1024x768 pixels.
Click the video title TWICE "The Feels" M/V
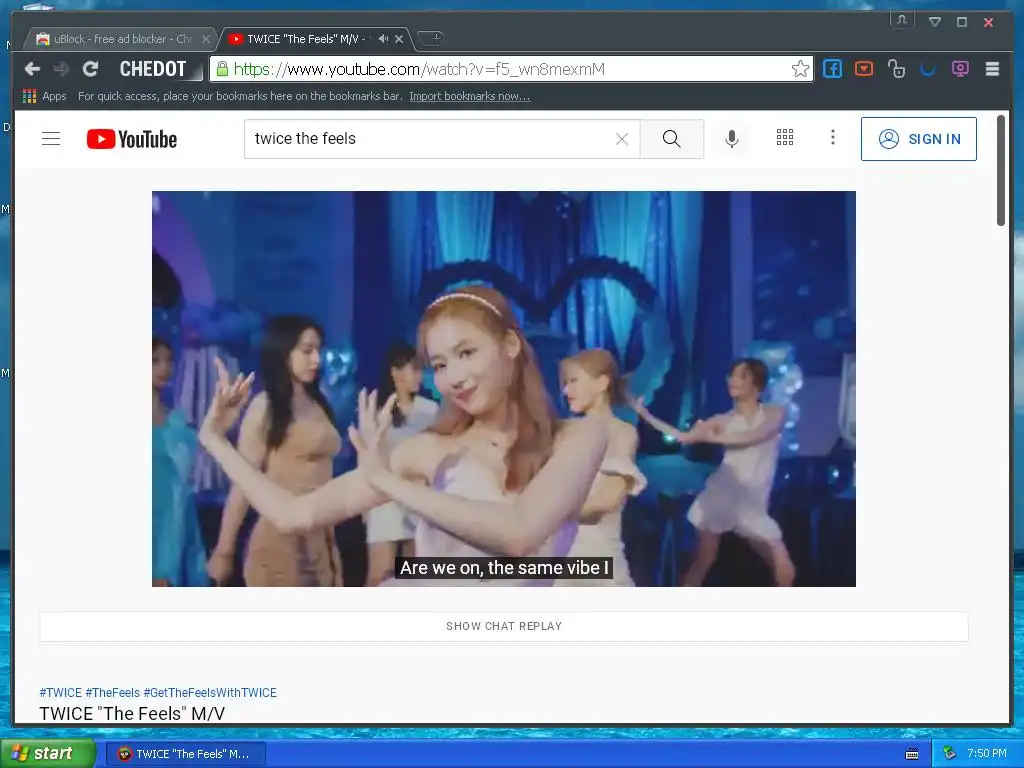(x=132, y=714)
